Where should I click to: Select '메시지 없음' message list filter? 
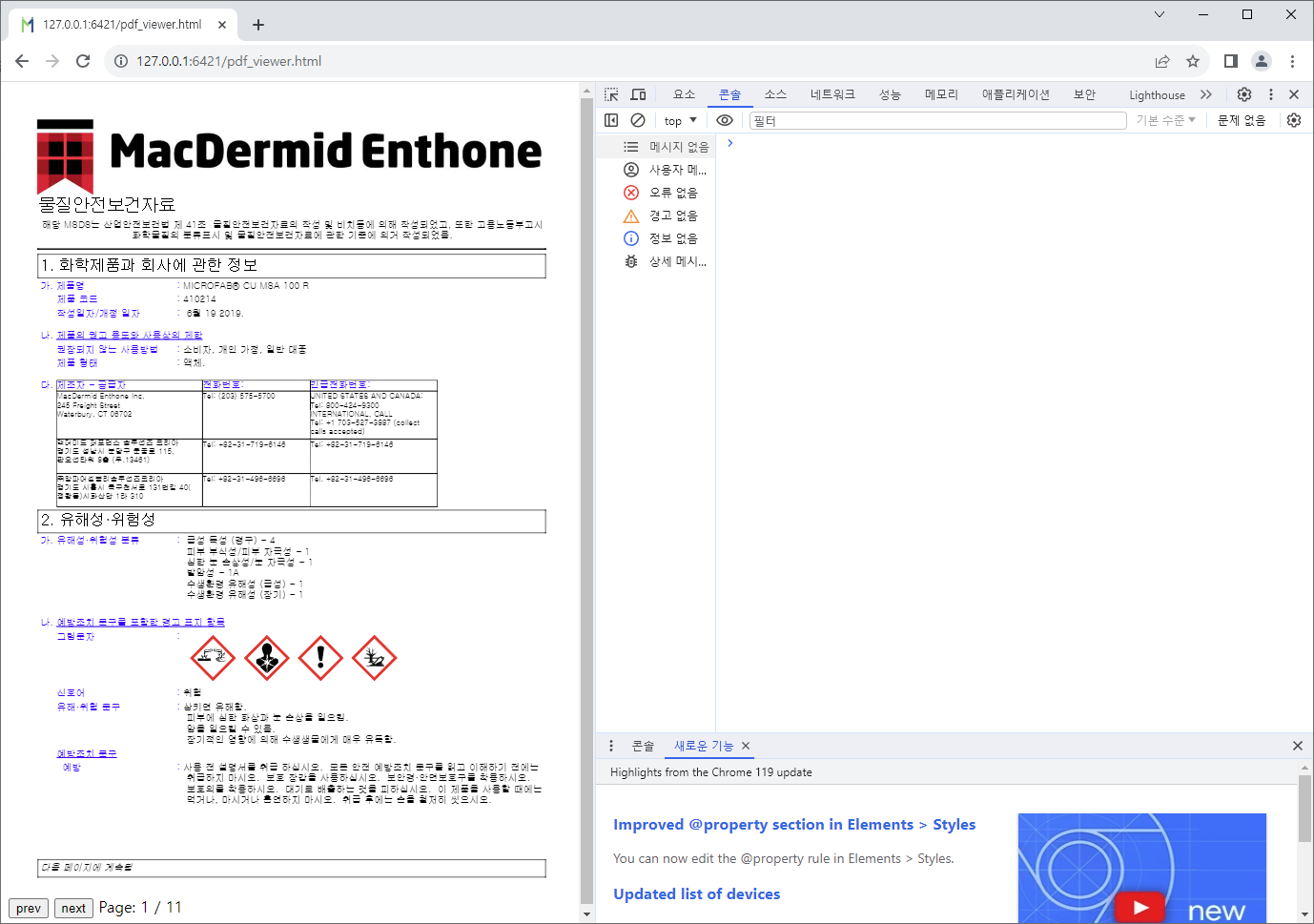656,147
